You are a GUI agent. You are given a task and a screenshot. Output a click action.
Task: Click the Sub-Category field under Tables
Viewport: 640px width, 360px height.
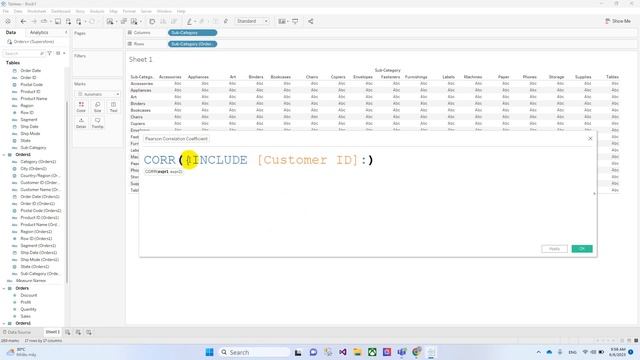(33, 148)
